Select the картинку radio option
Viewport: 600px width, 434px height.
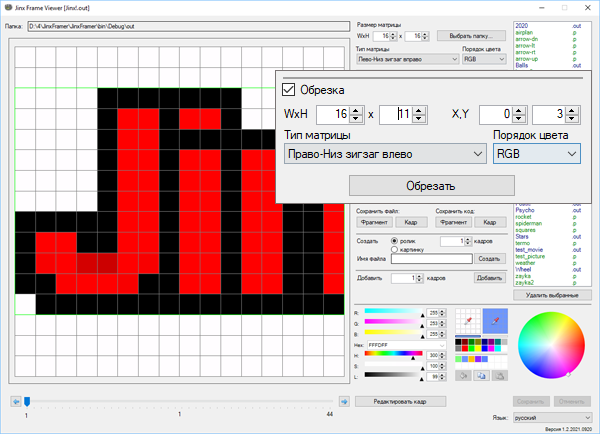coord(394,250)
